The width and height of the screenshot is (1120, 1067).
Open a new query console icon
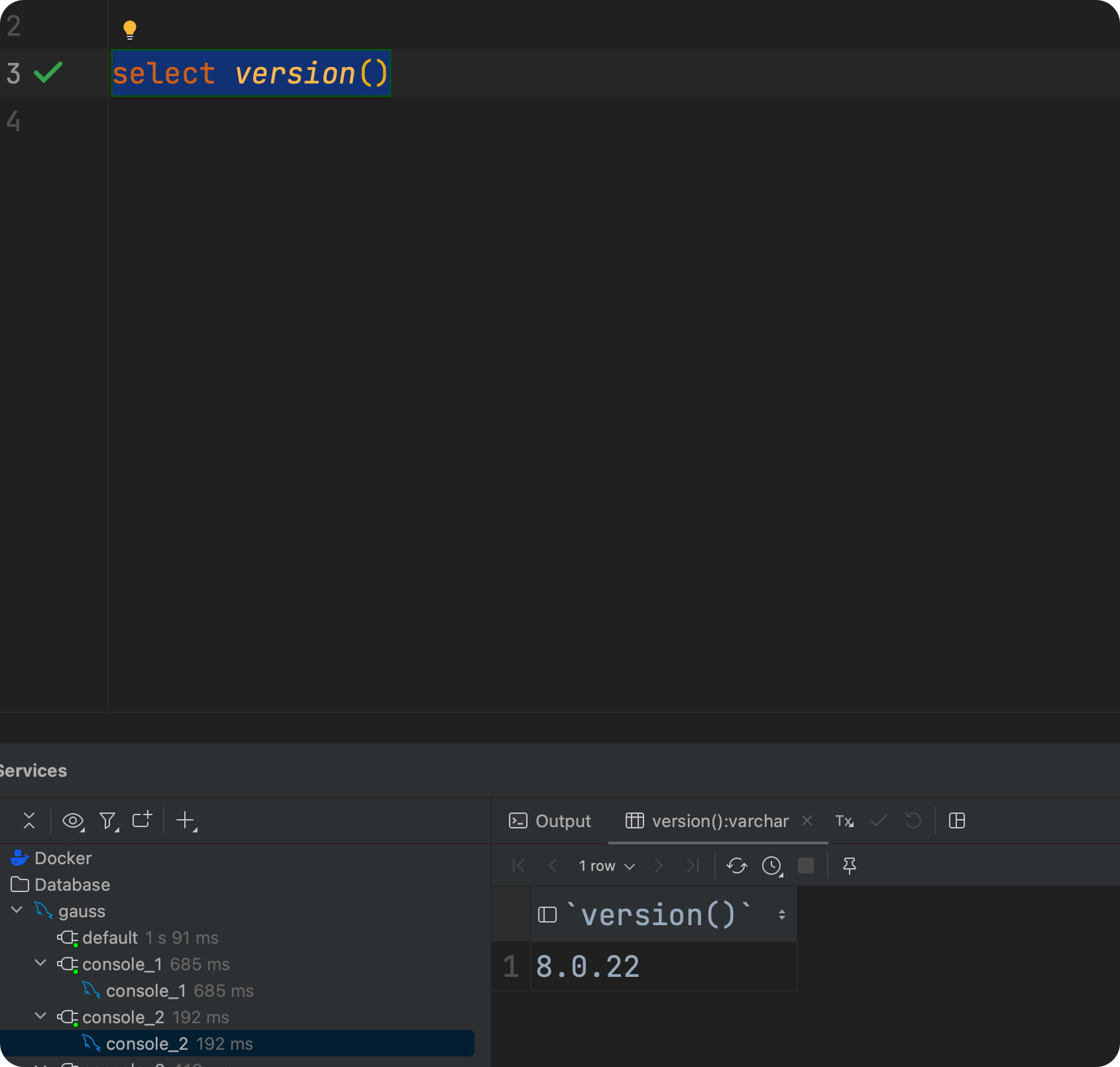141,820
